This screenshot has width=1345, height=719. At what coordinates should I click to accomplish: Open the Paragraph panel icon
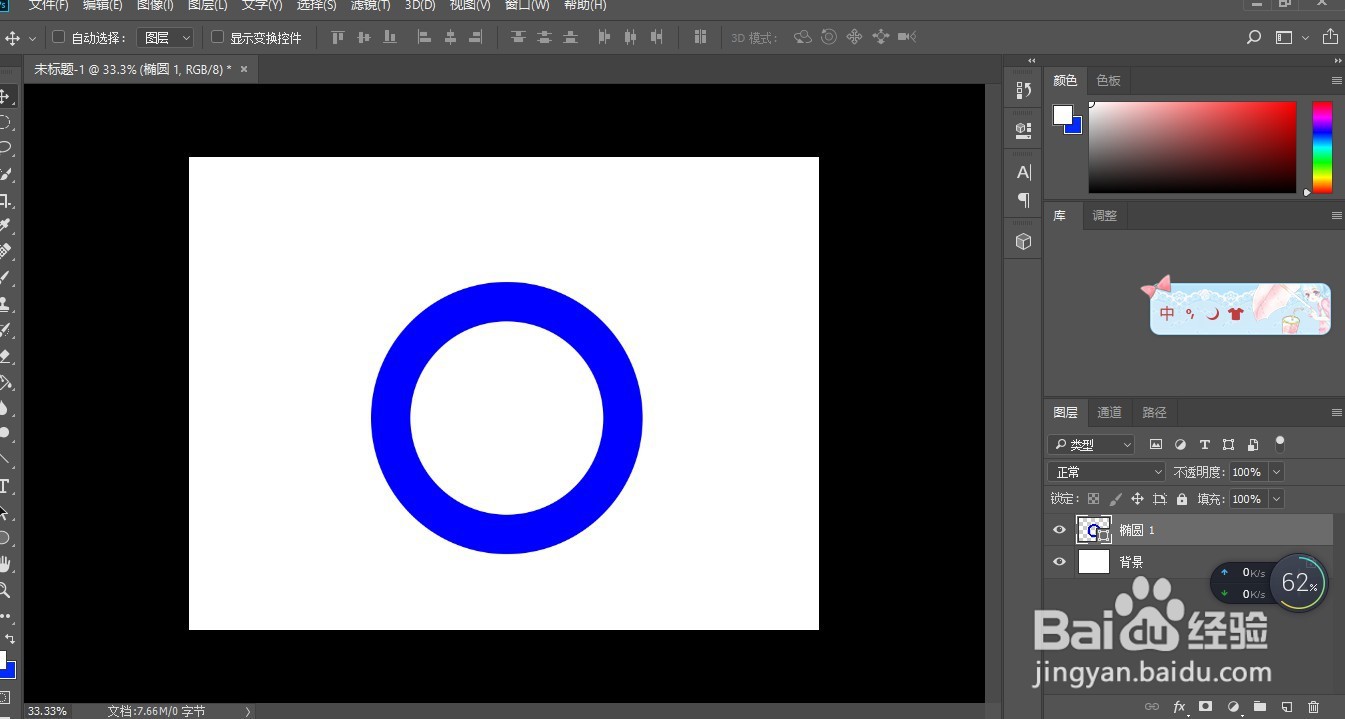1023,200
